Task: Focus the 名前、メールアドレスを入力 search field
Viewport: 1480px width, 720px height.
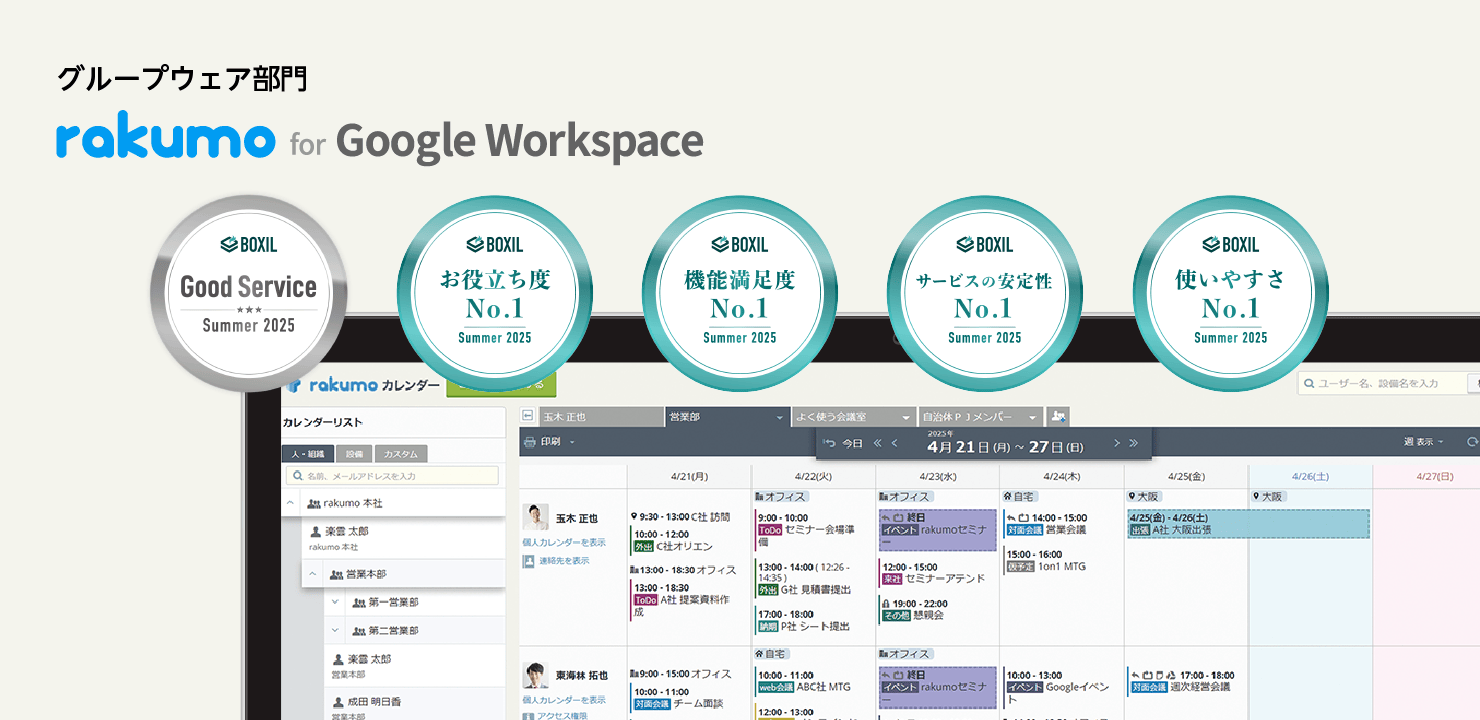Action: (391, 476)
